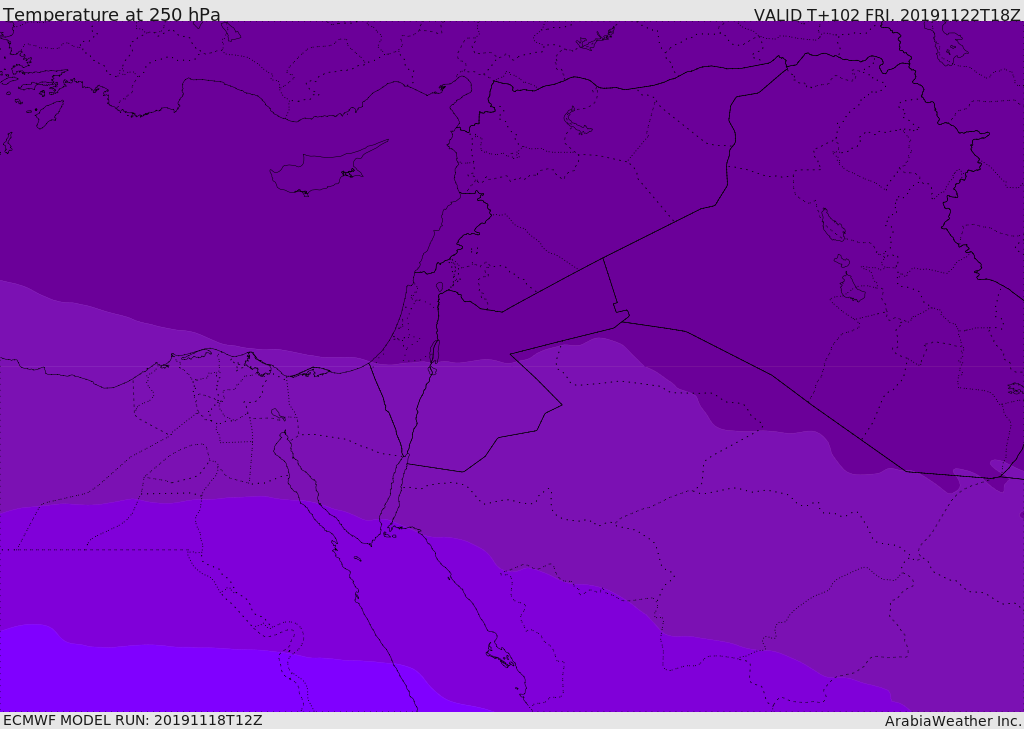Click the 'Temperature at 250 hPa' title text

pyautogui.click(x=112, y=14)
